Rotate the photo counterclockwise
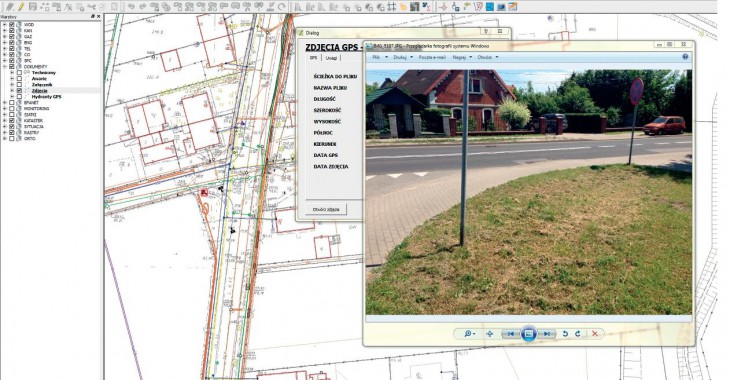Screen dimensions: 730x380 pos(565,333)
